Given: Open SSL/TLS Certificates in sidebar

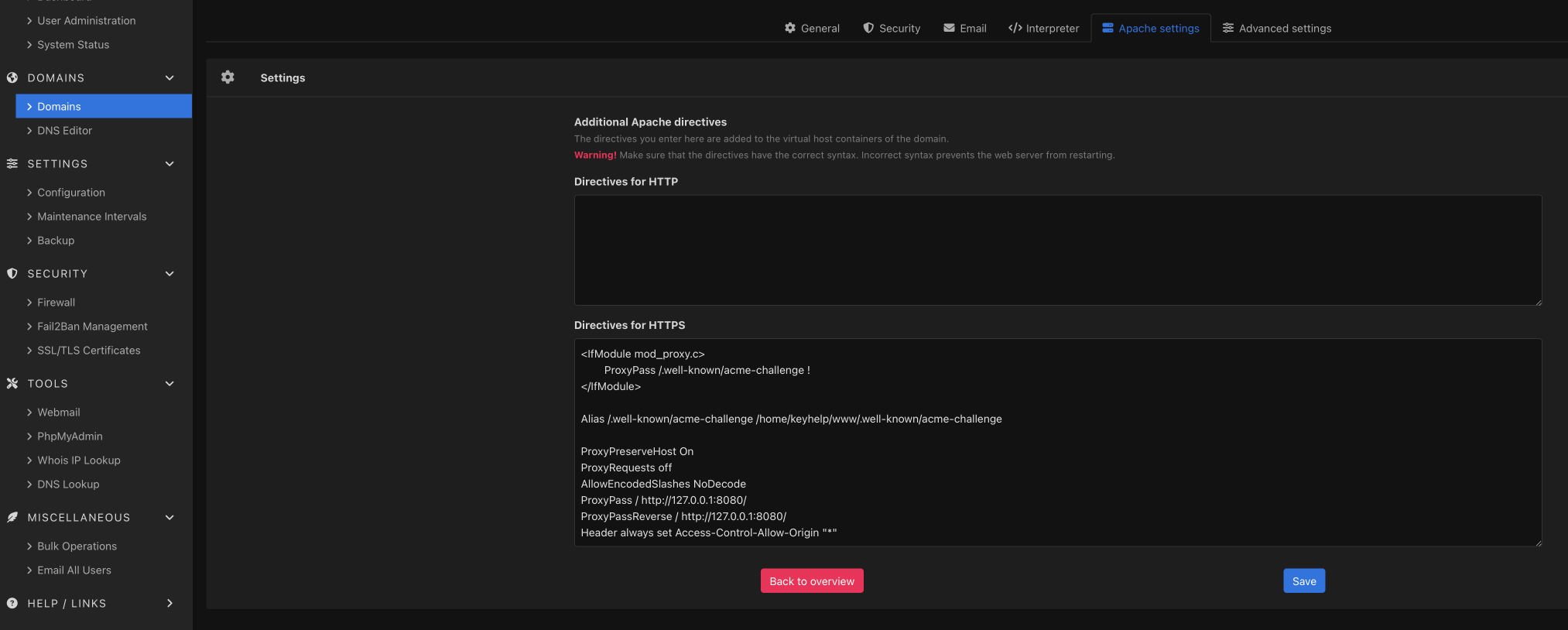Looking at the screenshot, I should (x=89, y=351).
